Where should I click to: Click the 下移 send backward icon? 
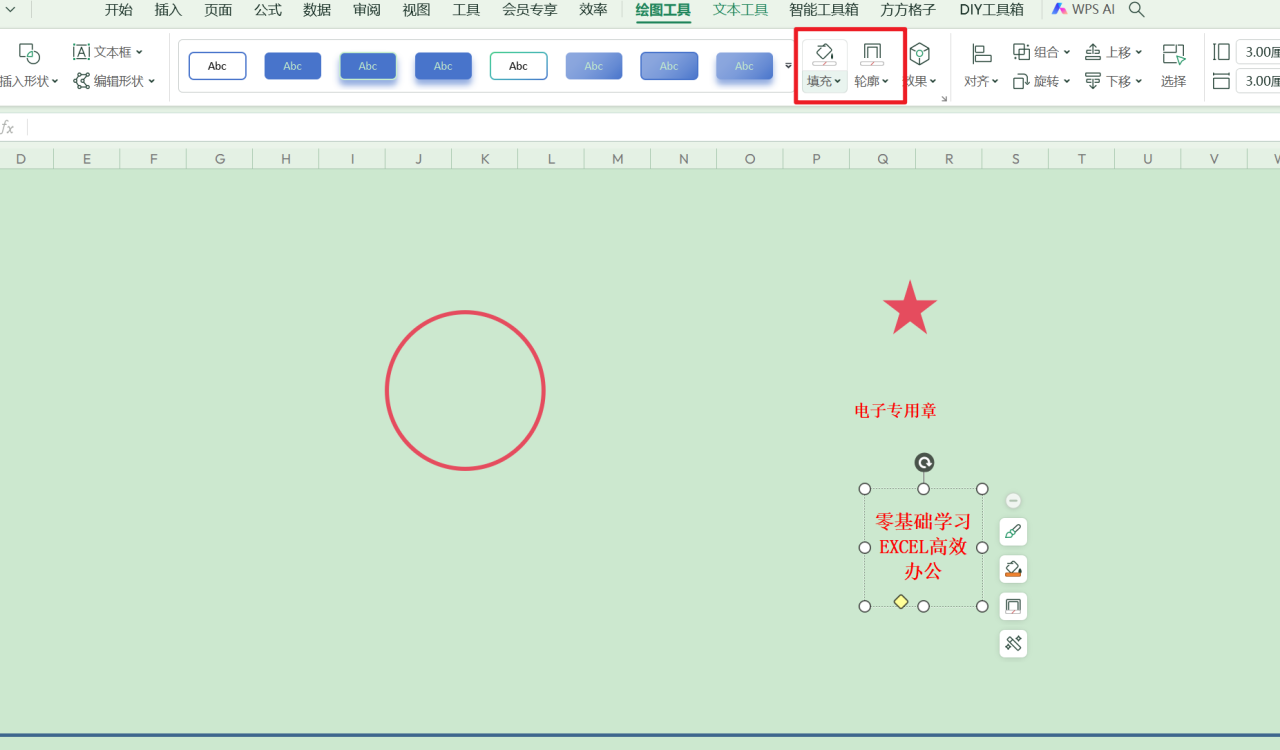tap(1093, 81)
